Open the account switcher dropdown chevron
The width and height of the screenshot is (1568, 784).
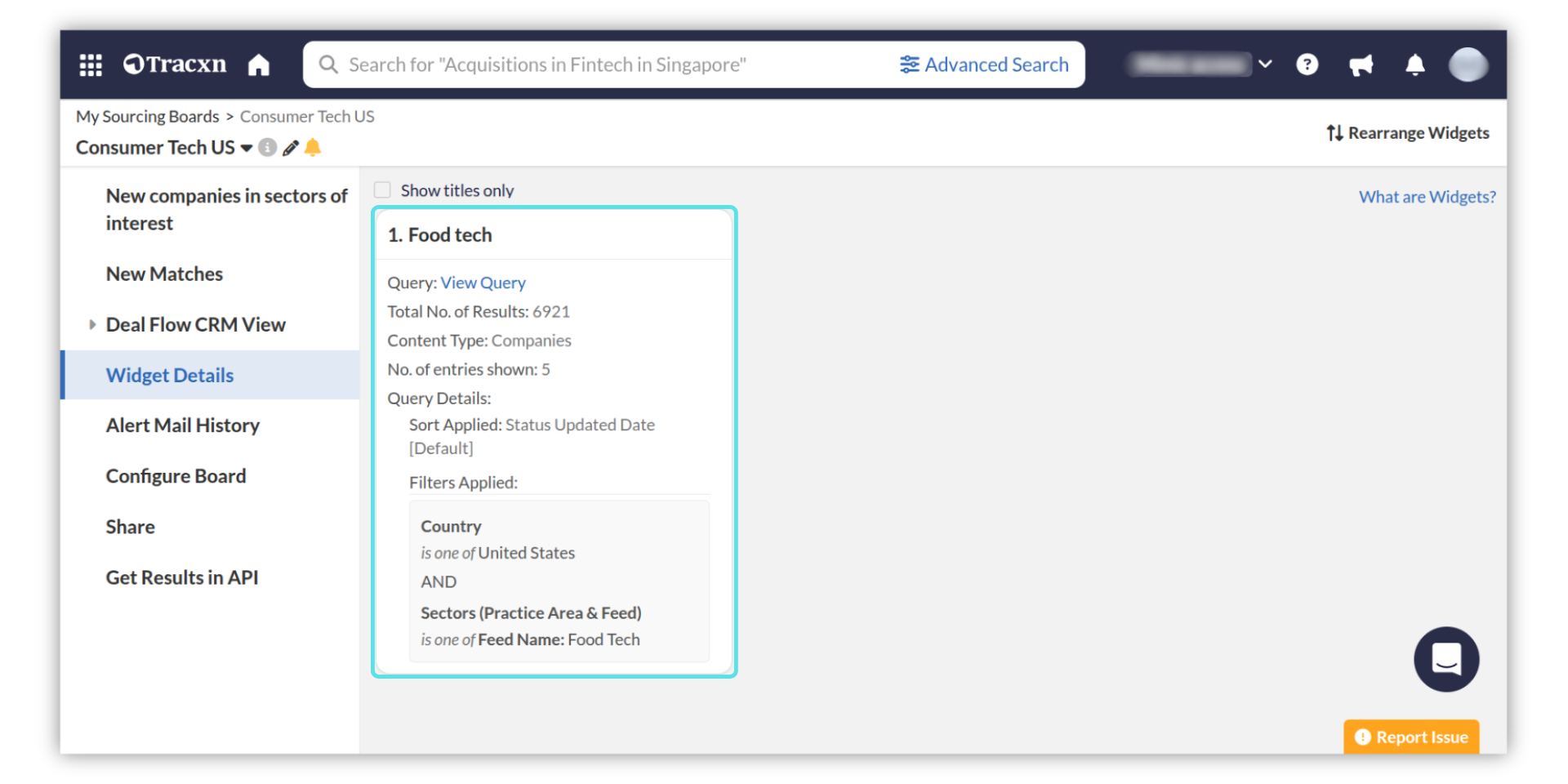(x=1265, y=64)
